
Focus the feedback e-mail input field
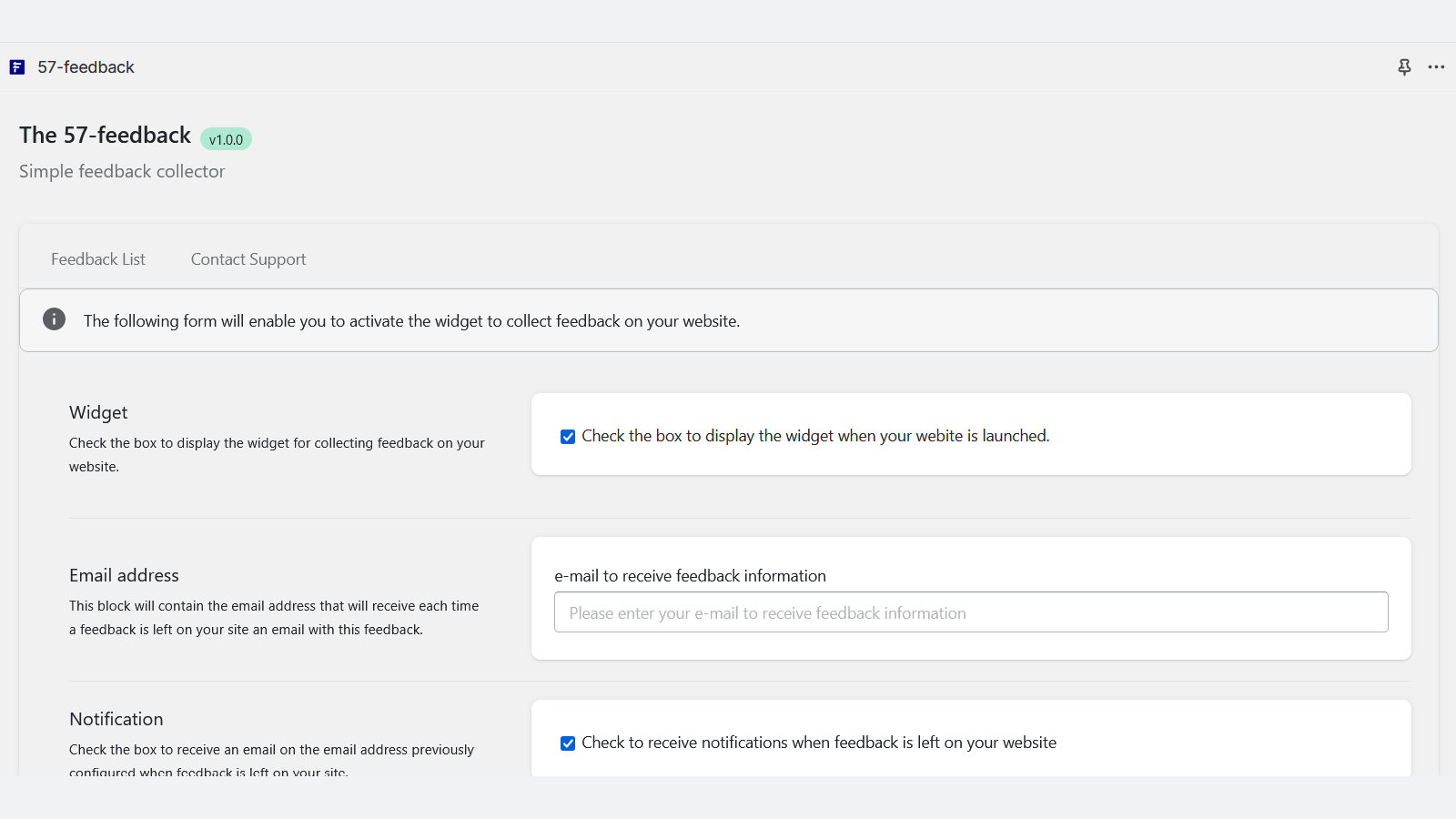pos(970,612)
